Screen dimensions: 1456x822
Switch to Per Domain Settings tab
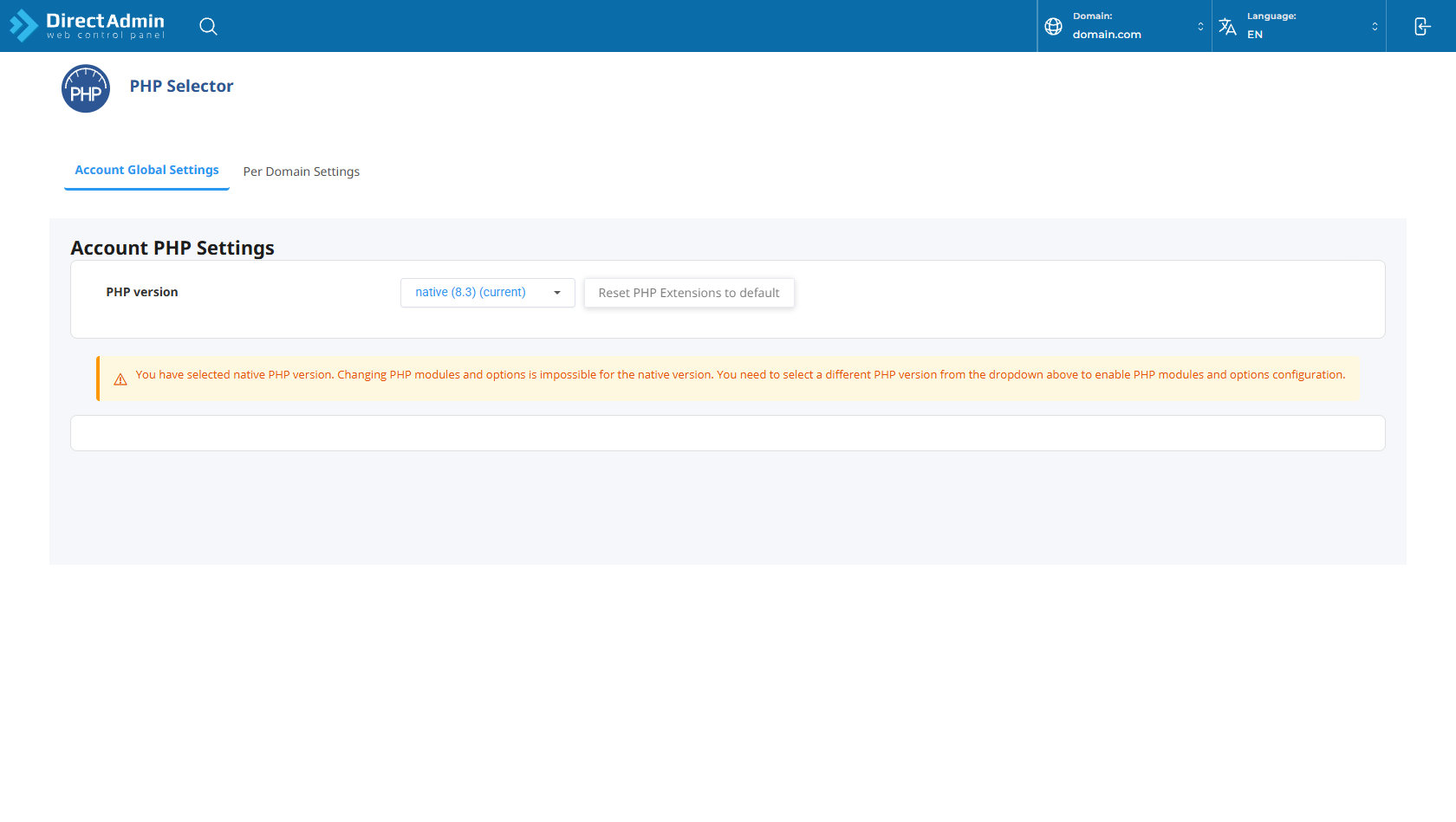click(302, 172)
